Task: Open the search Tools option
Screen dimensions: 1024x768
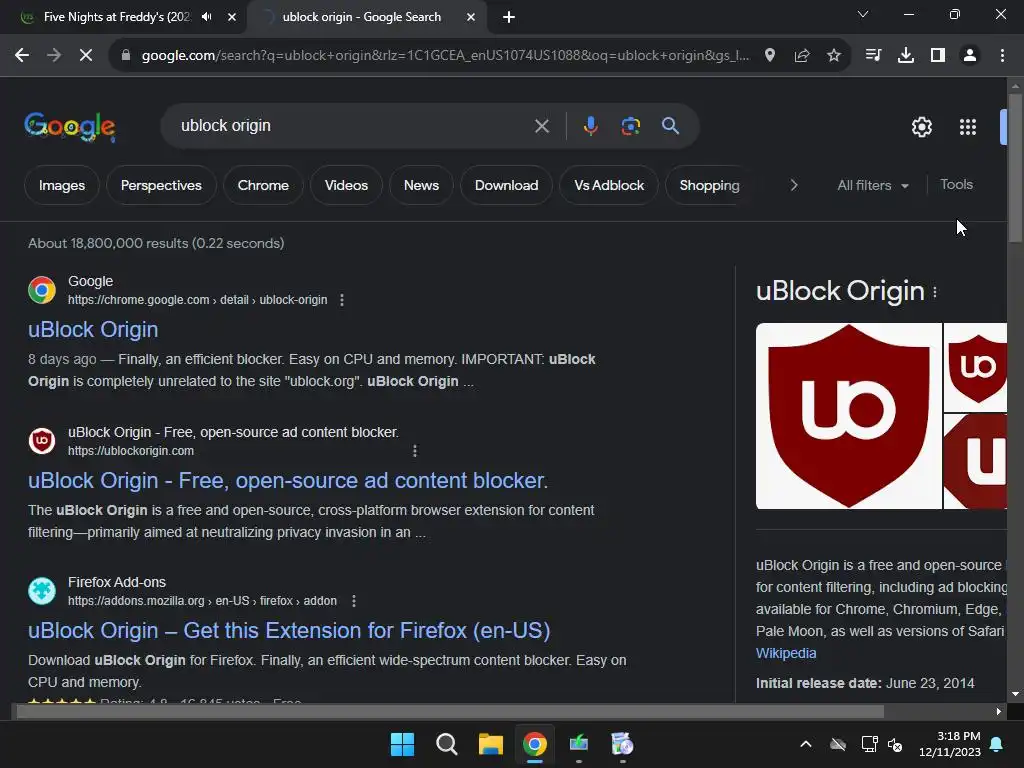Action: coord(957,185)
